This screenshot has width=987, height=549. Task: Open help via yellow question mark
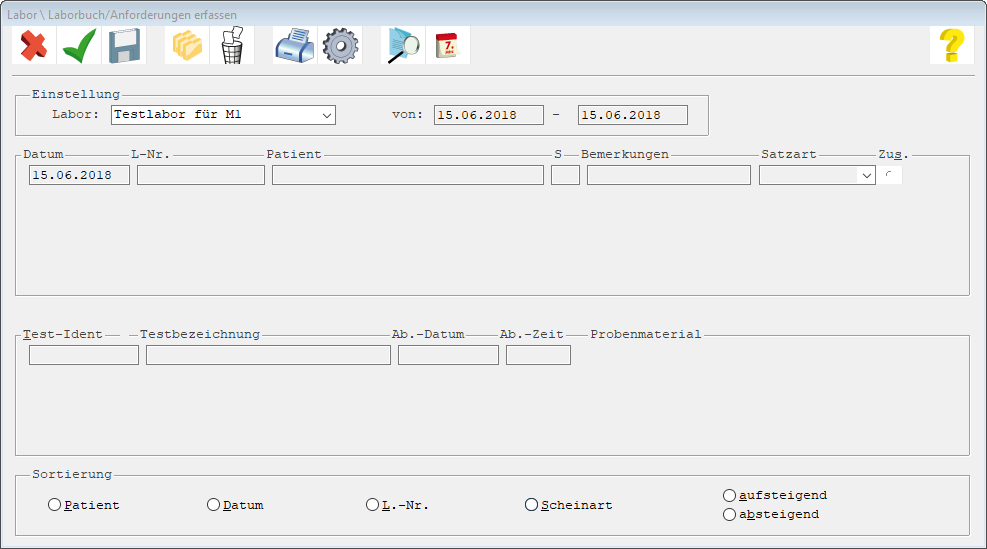click(952, 45)
